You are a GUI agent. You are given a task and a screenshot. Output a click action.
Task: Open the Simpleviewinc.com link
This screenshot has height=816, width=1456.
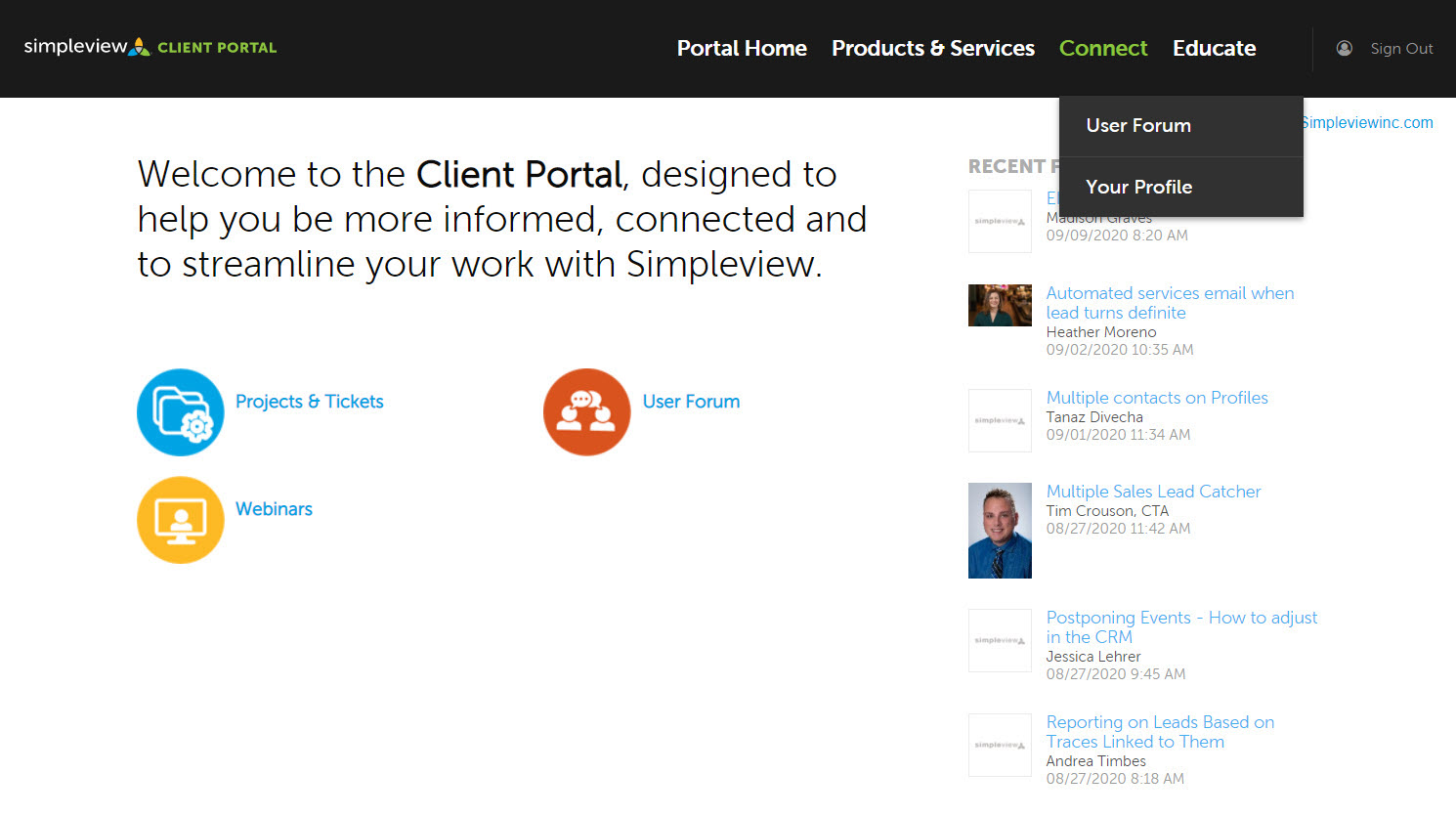(x=1369, y=122)
